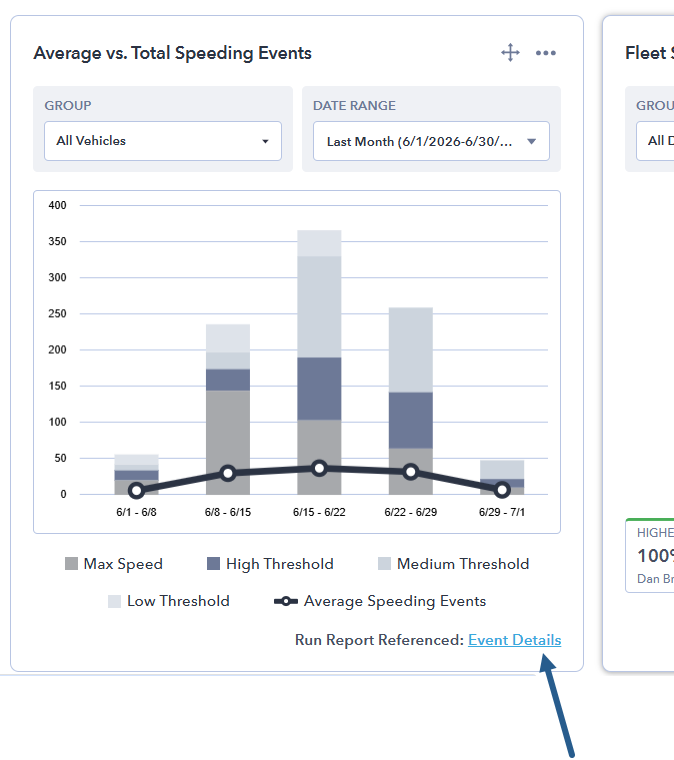
Task: Toggle the Average Speeding Events legend line
Action: click(x=380, y=601)
